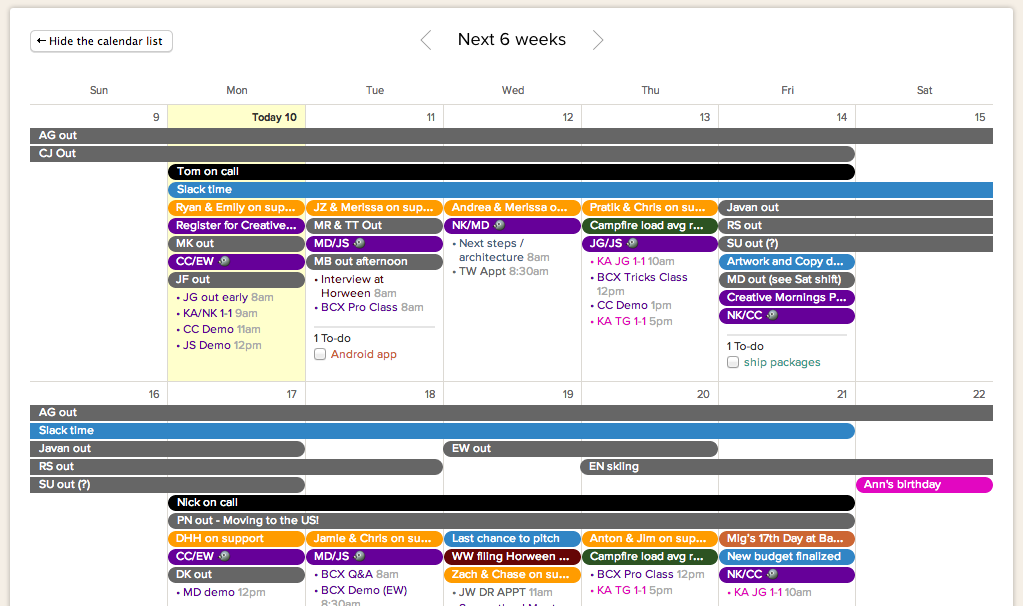
Task: Check the ship packages to-do checkbox
Action: tap(733, 363)
